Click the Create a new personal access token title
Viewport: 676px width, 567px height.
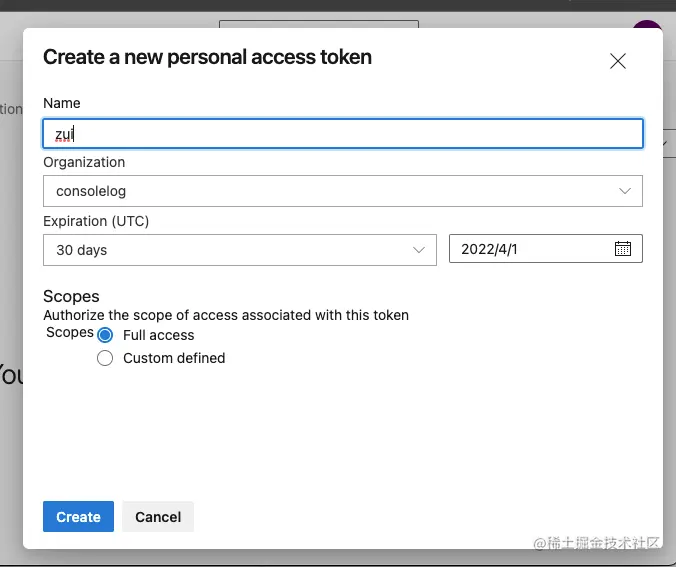tap(207, 57)
